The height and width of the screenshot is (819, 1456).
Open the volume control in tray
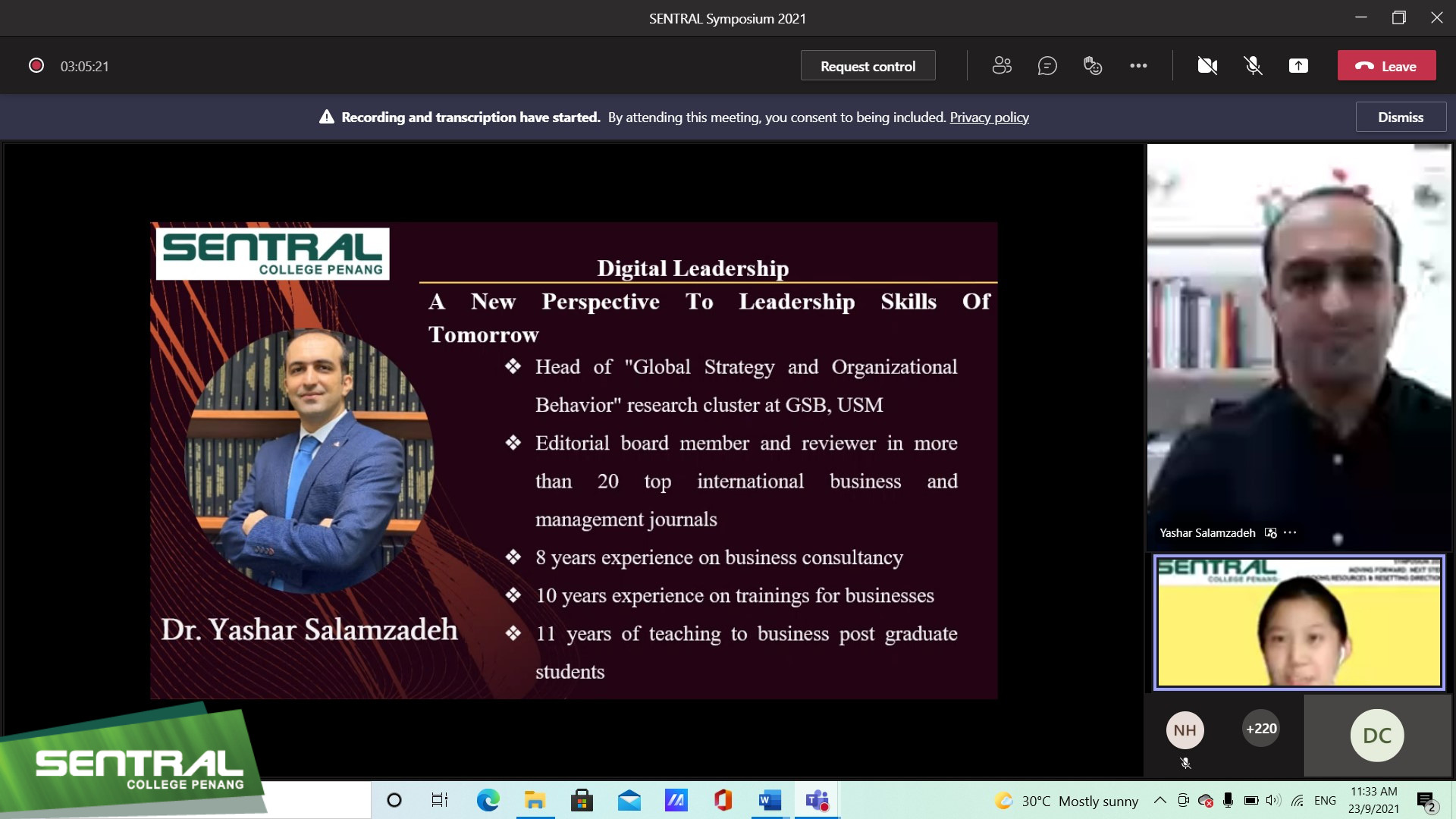(1273, 800)
